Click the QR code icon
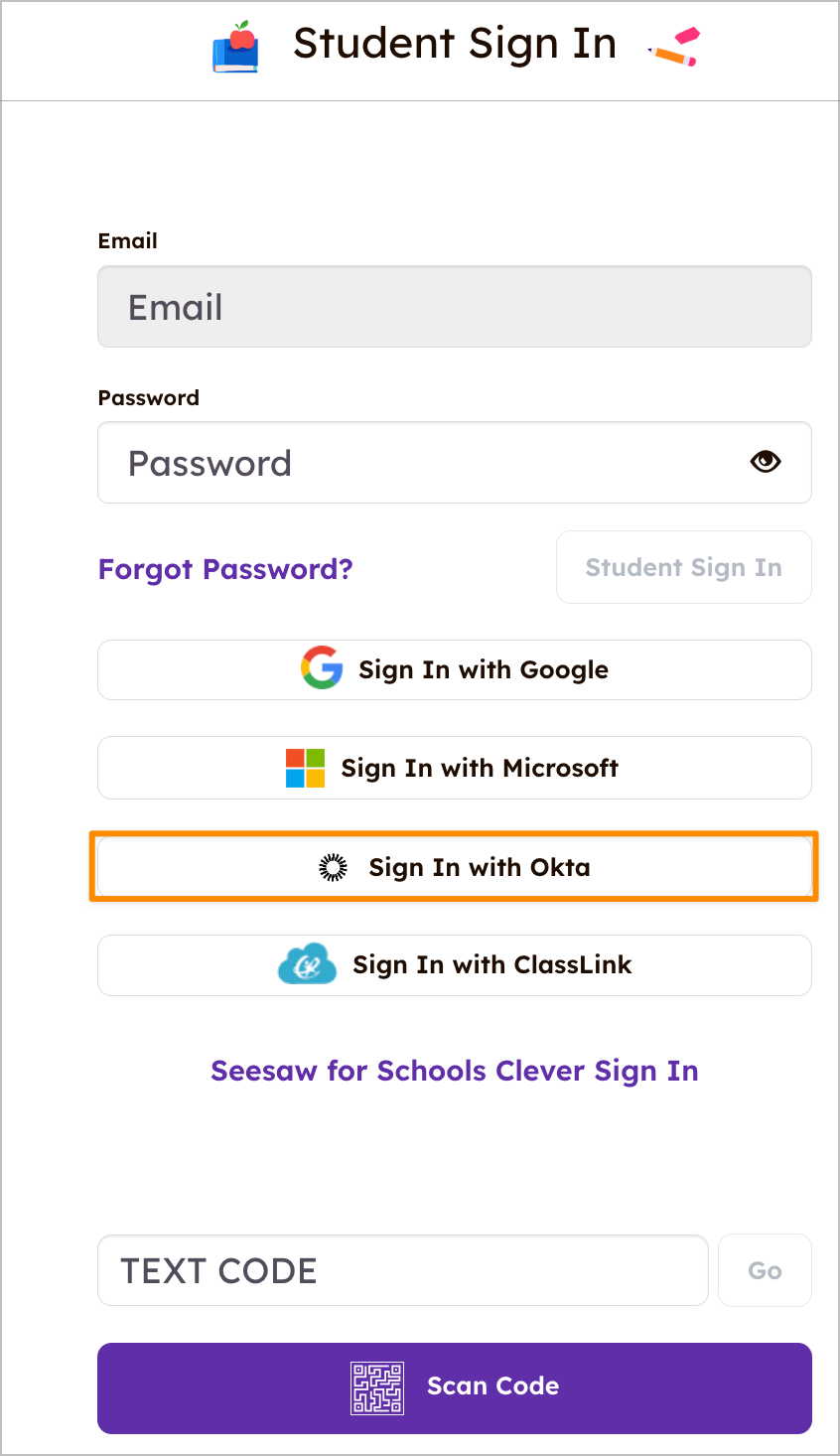This screenshot has height=1456, width=840. point(377,1387)
